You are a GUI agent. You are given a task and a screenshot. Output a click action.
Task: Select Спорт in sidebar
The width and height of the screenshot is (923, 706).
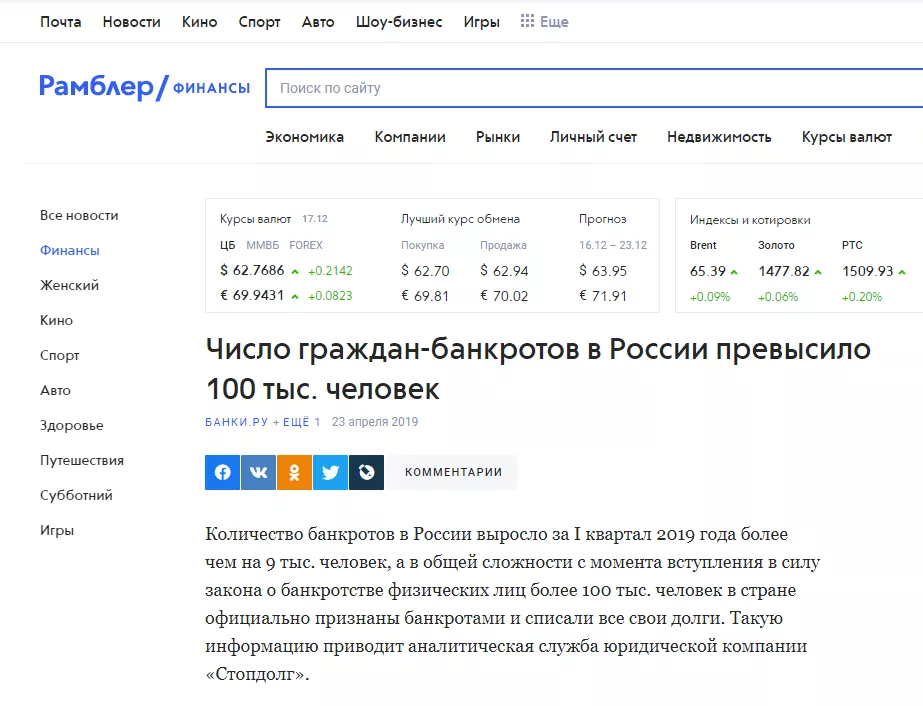[x=59, y=356]
